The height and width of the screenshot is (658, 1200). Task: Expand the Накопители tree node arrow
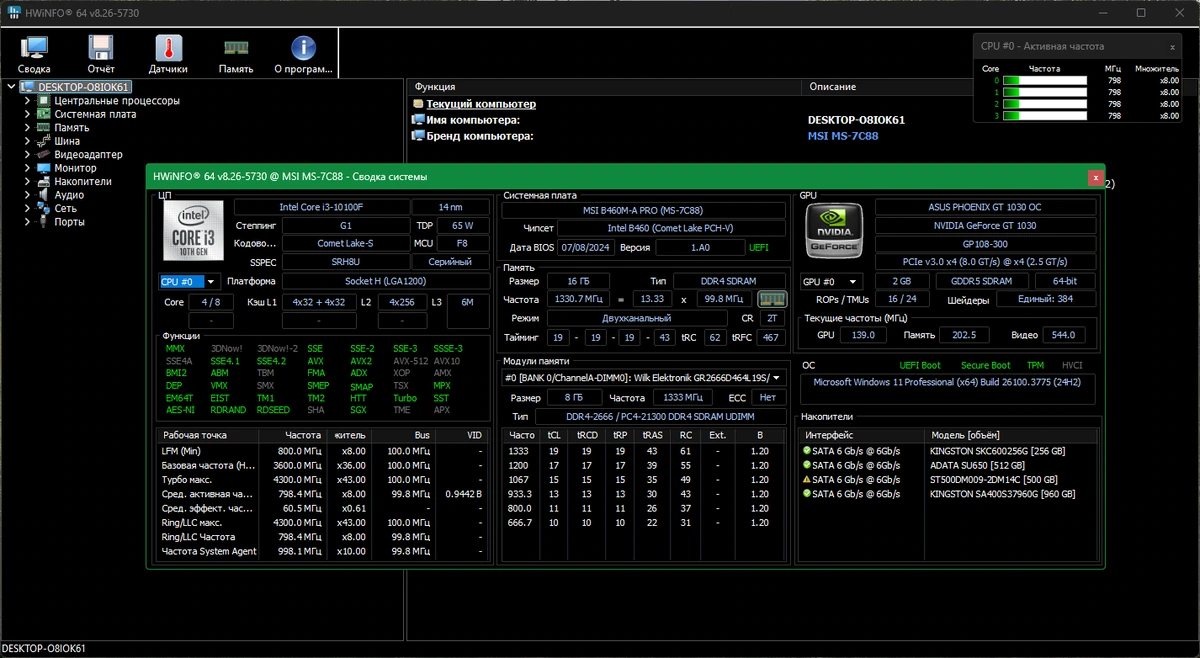28,182
